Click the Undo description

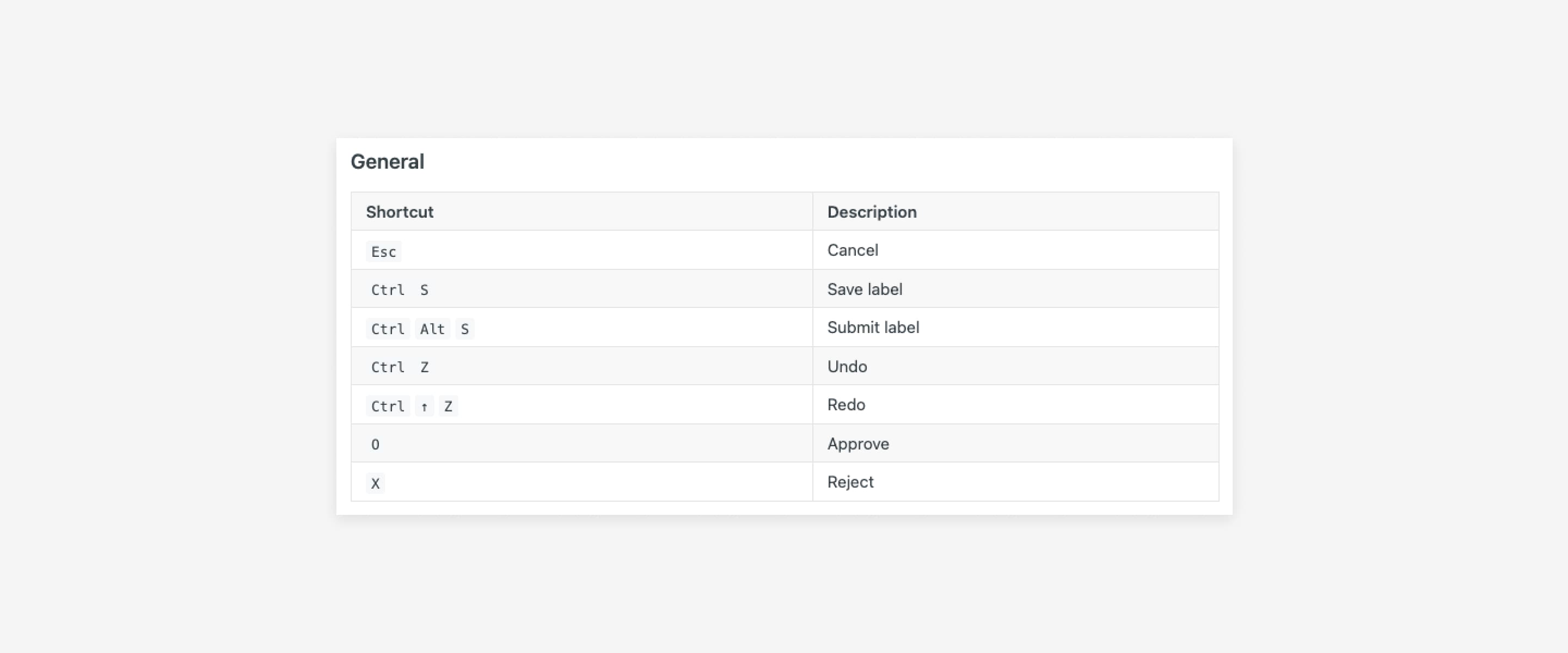847,366
